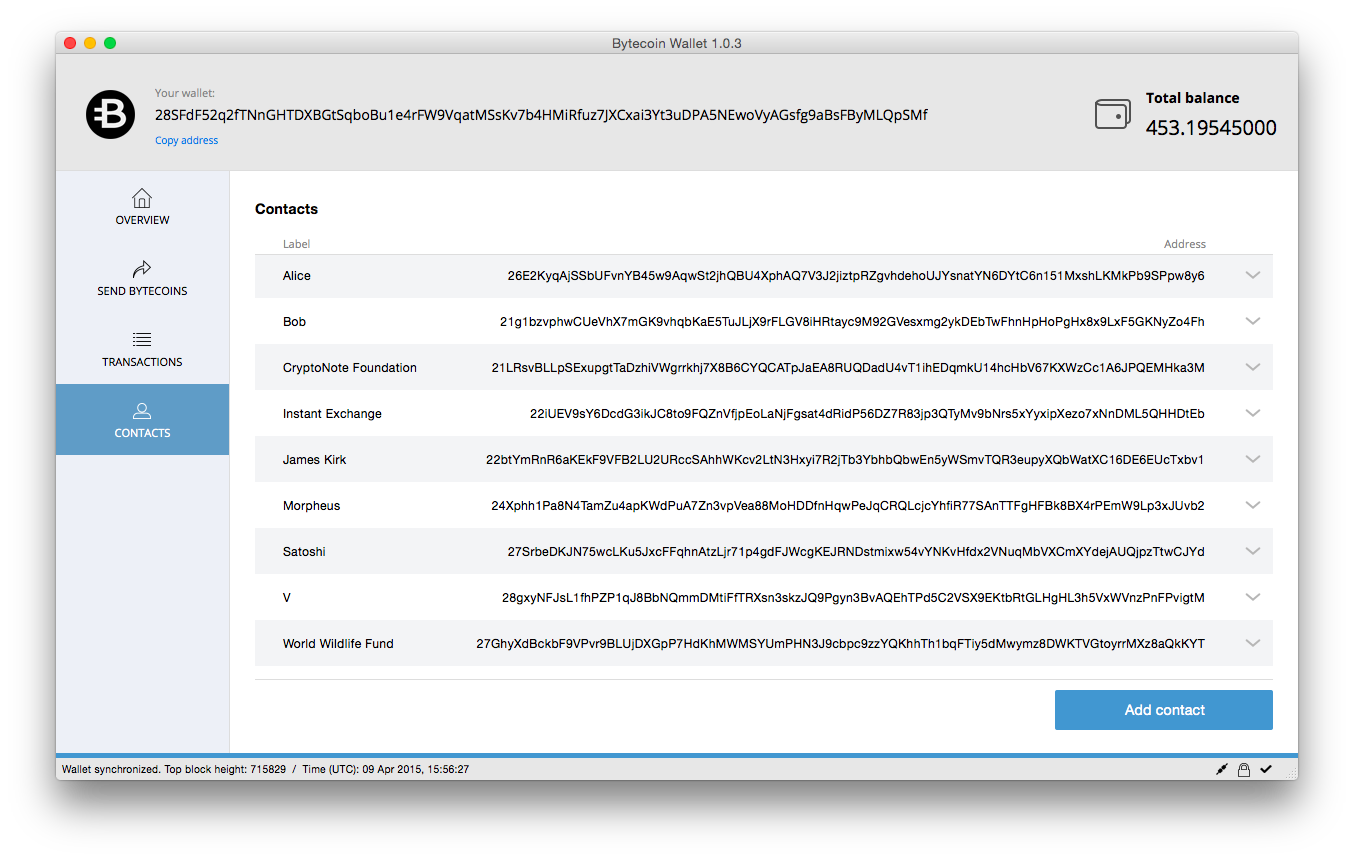Click the Transactions list icon

click(x=142, y=340)
